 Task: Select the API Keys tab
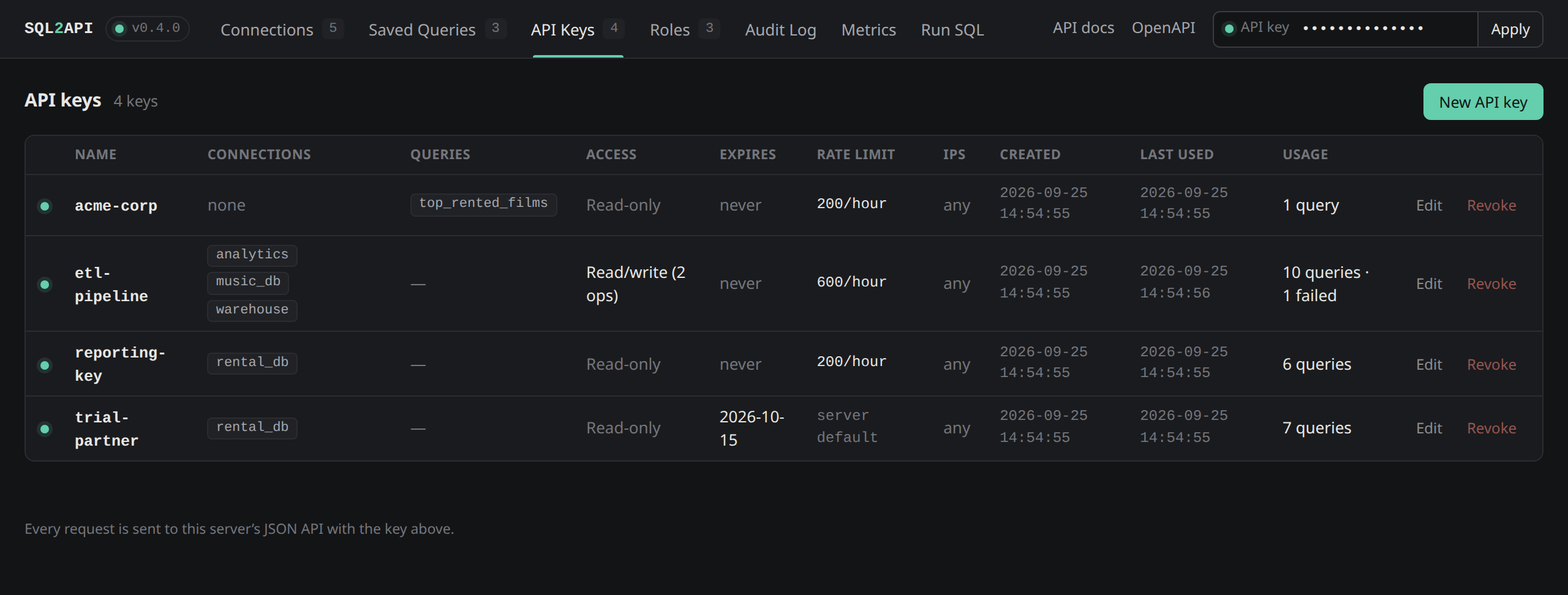coord(578,29)
